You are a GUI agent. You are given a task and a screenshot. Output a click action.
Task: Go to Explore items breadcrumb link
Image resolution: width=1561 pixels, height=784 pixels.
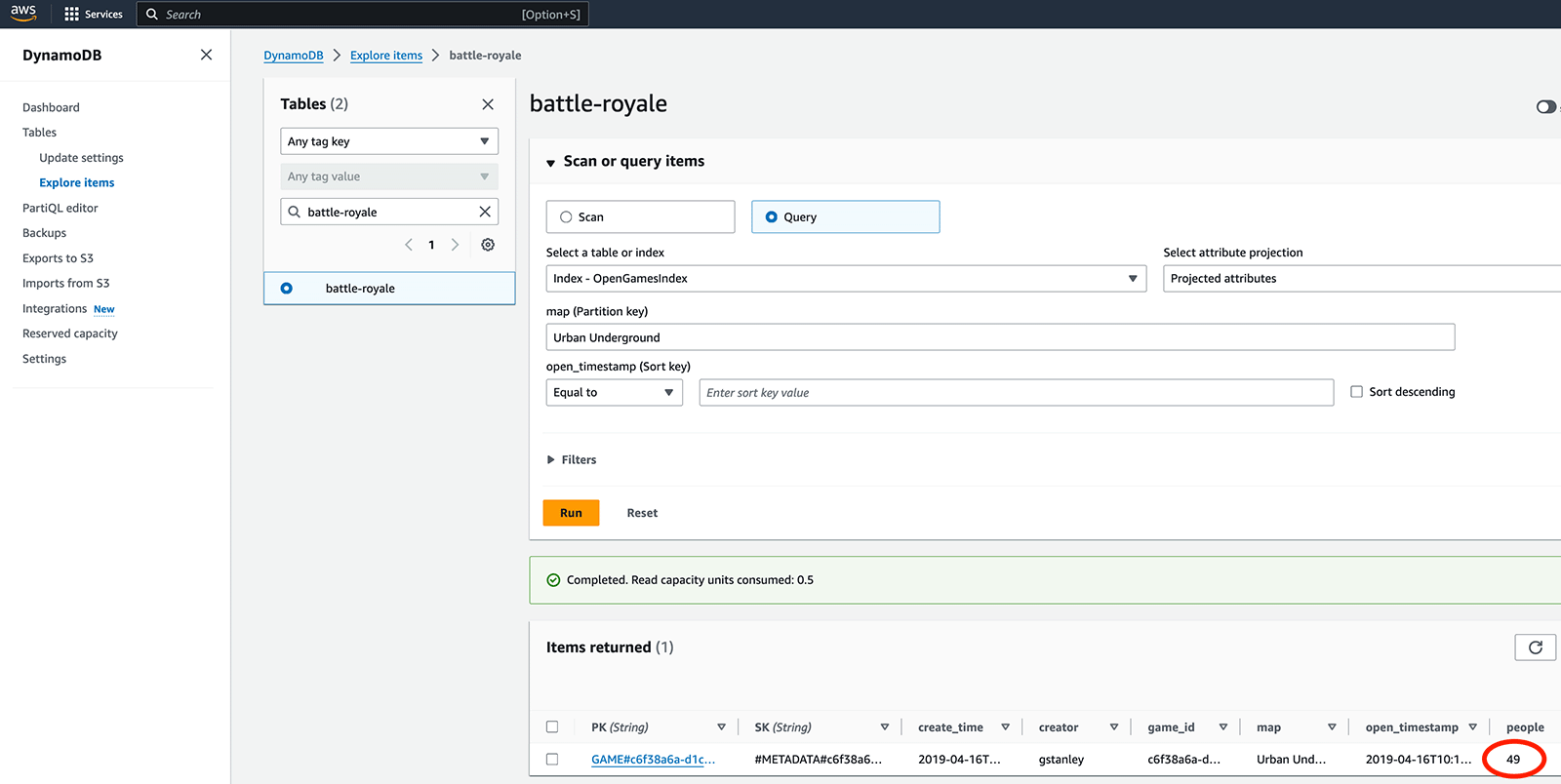(x=386, y=56)
